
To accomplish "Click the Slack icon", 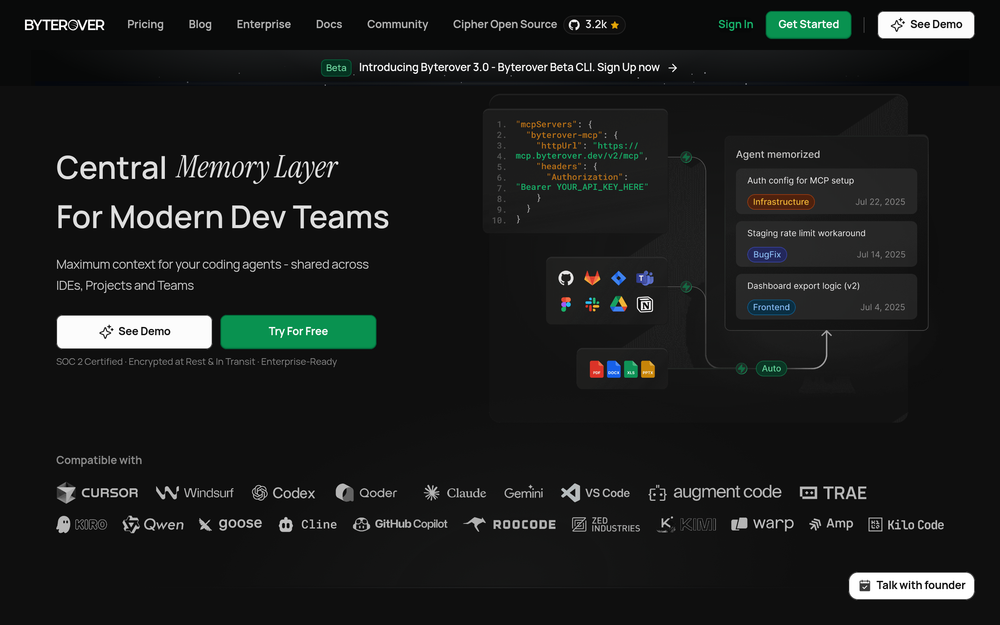I will click(x=592, y=305).
